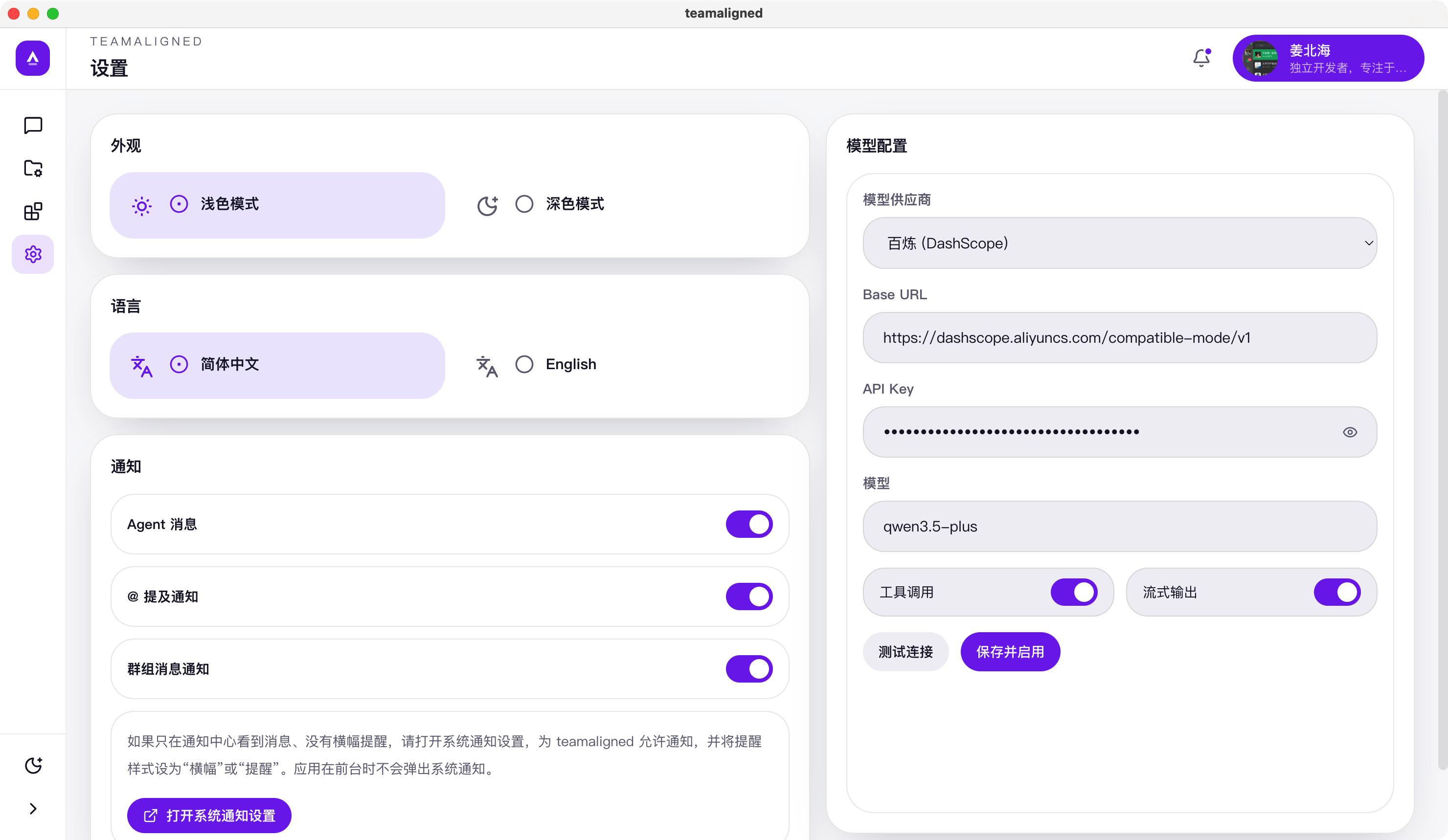Open the chat messages sidebar icon

tap(33, 125)
